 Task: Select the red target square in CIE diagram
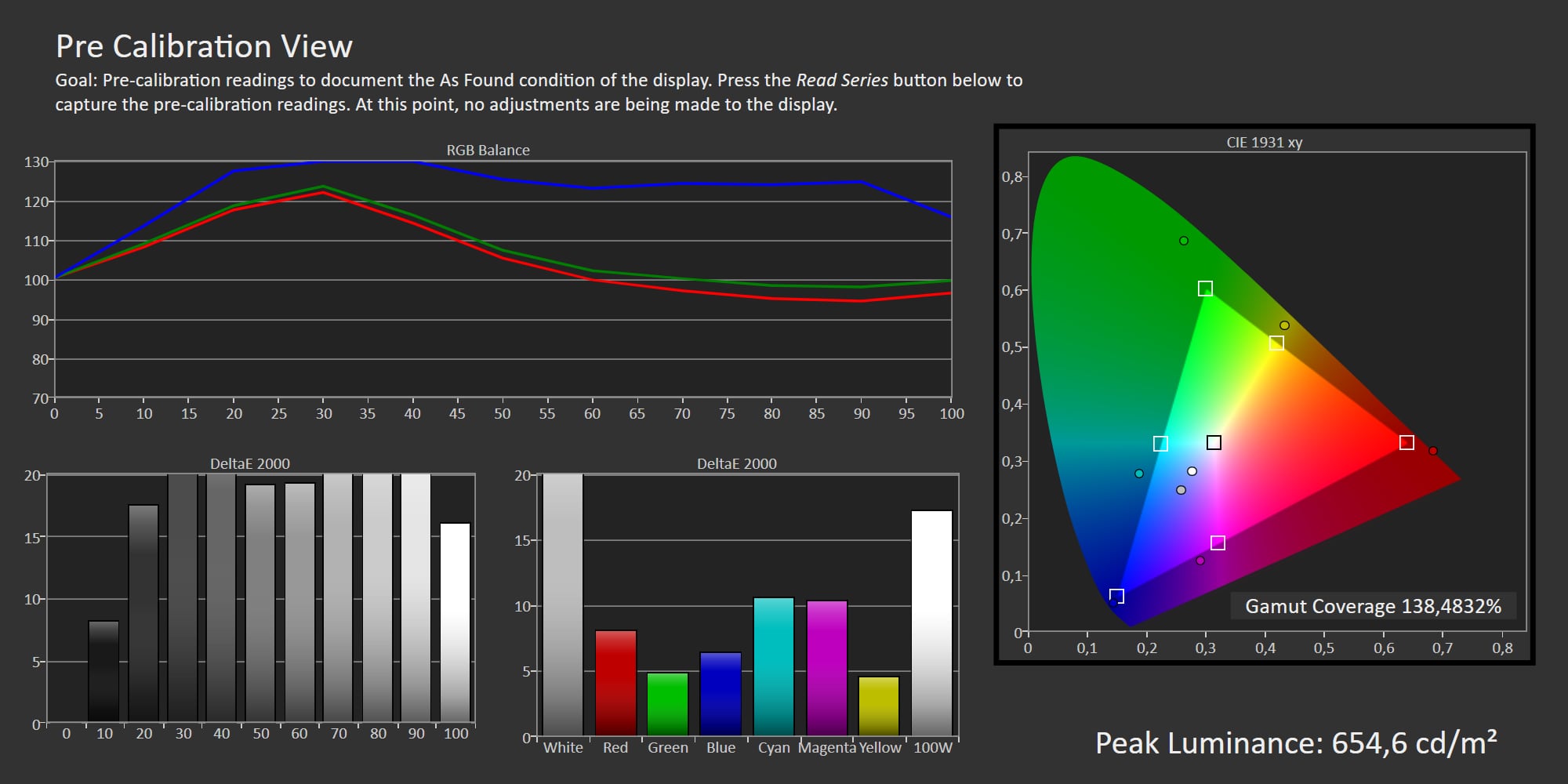(x=1406, y=443)
